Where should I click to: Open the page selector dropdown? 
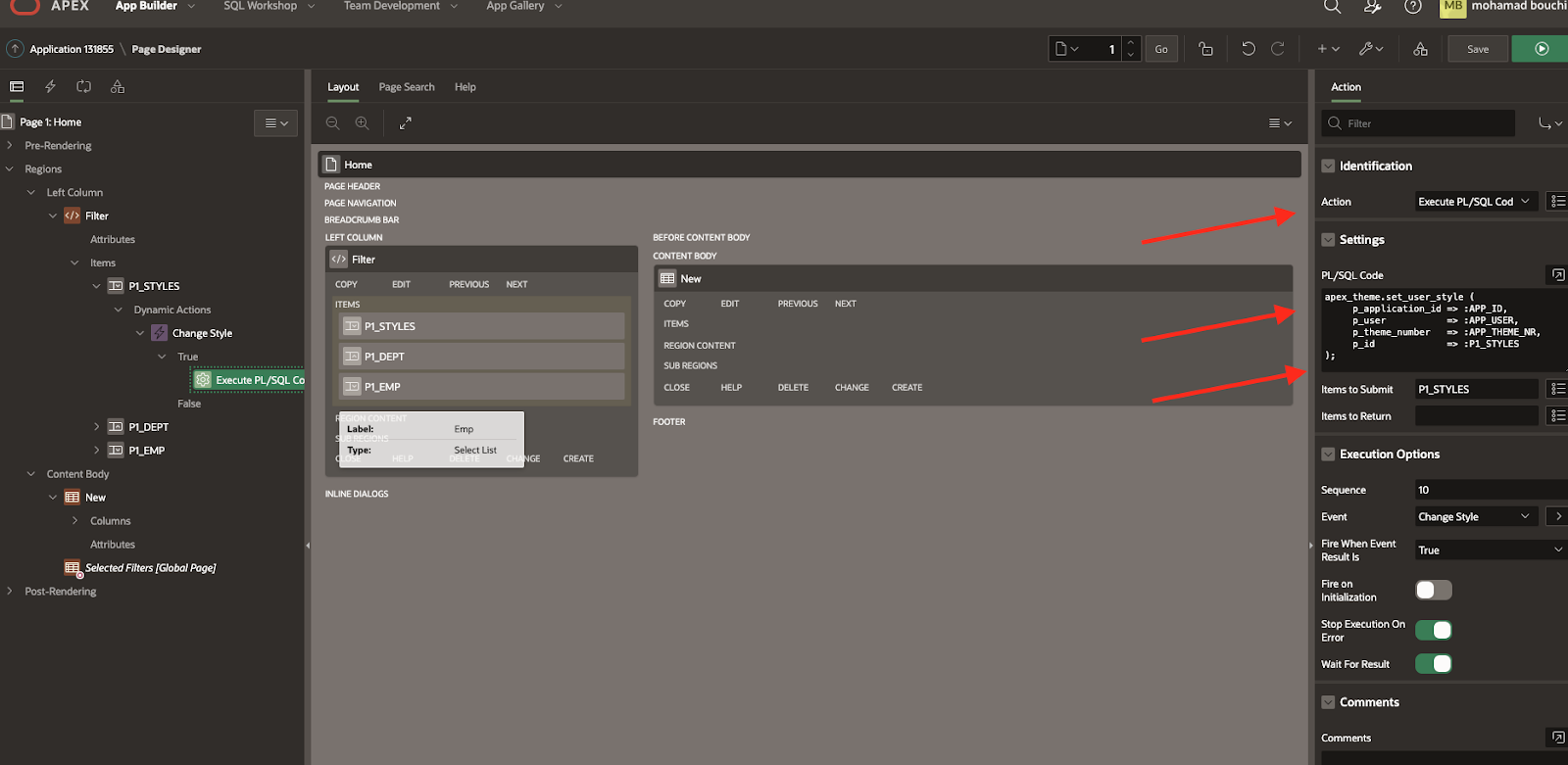click(x=1066, y=49)
